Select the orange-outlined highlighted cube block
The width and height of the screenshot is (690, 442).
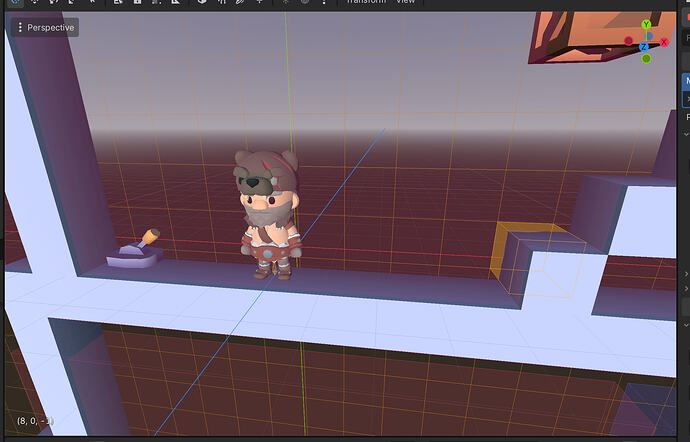[x=538, y=260]
